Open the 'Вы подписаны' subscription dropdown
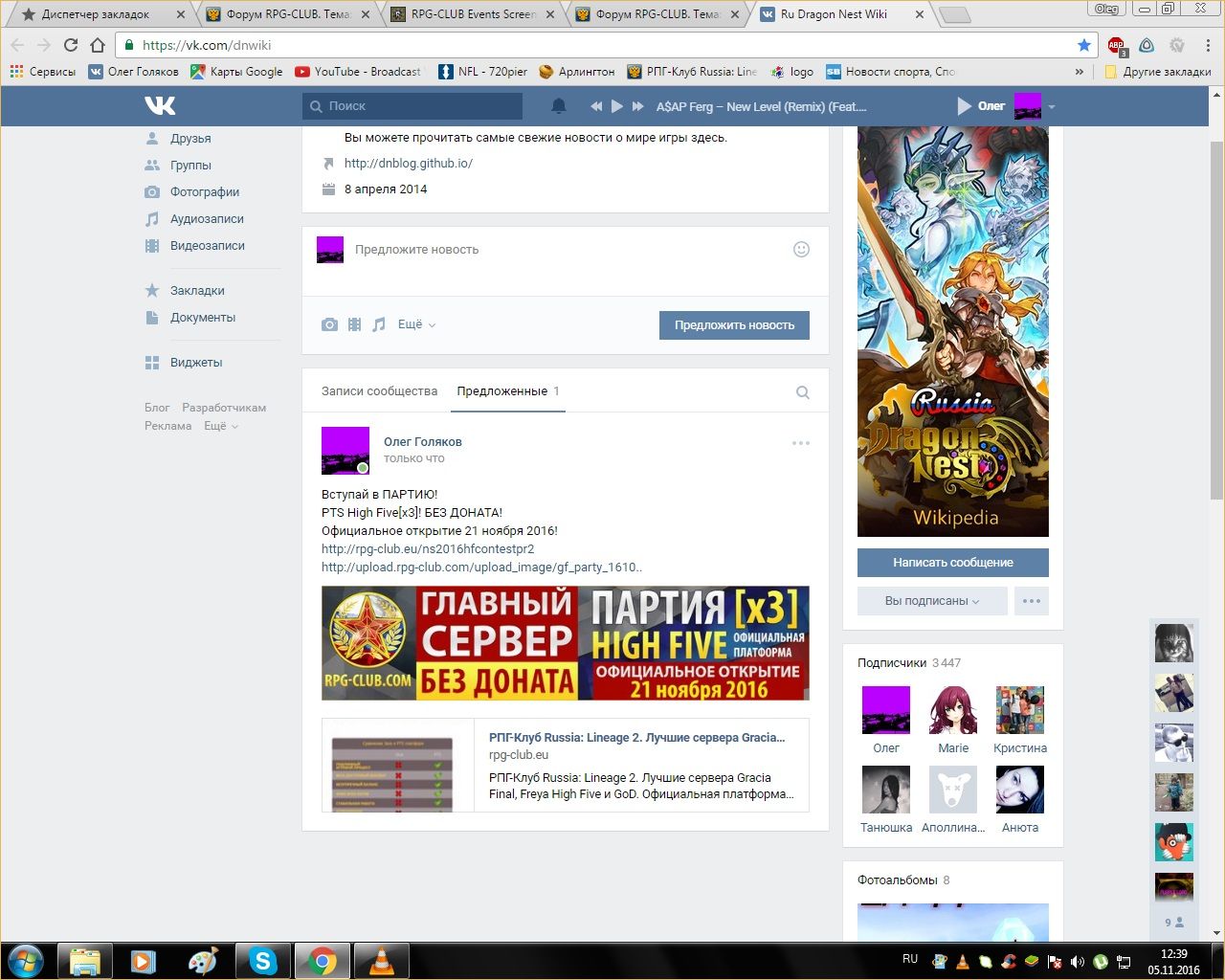The height and width of the screenshot is (980, 1225). pyautogui.click(x=931, y=601)
